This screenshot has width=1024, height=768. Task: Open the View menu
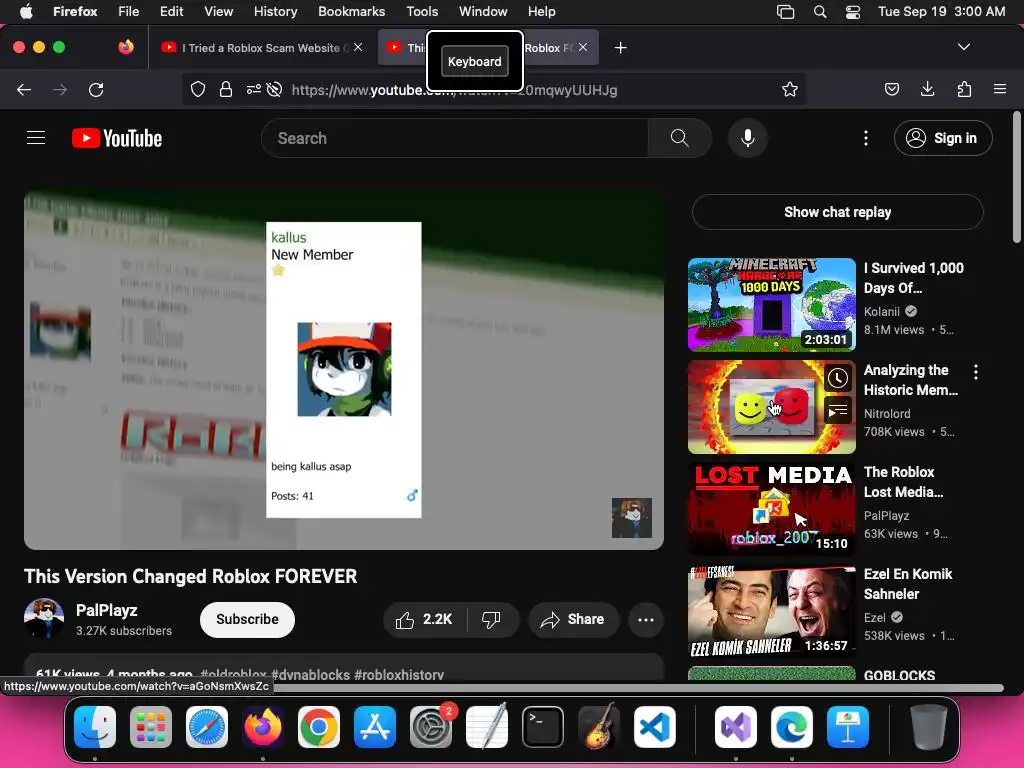pyautogui.click(x=218, y=12)
